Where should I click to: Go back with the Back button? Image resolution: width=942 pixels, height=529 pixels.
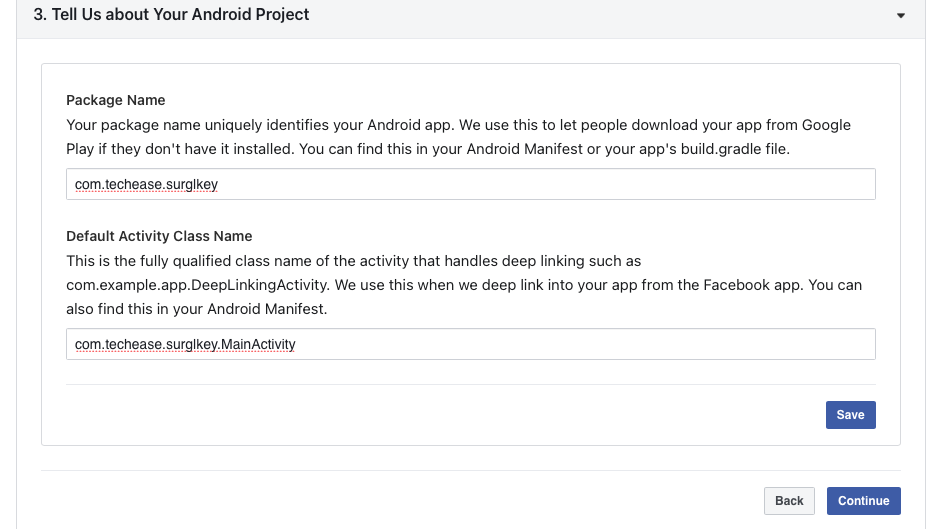pos(789,501)
